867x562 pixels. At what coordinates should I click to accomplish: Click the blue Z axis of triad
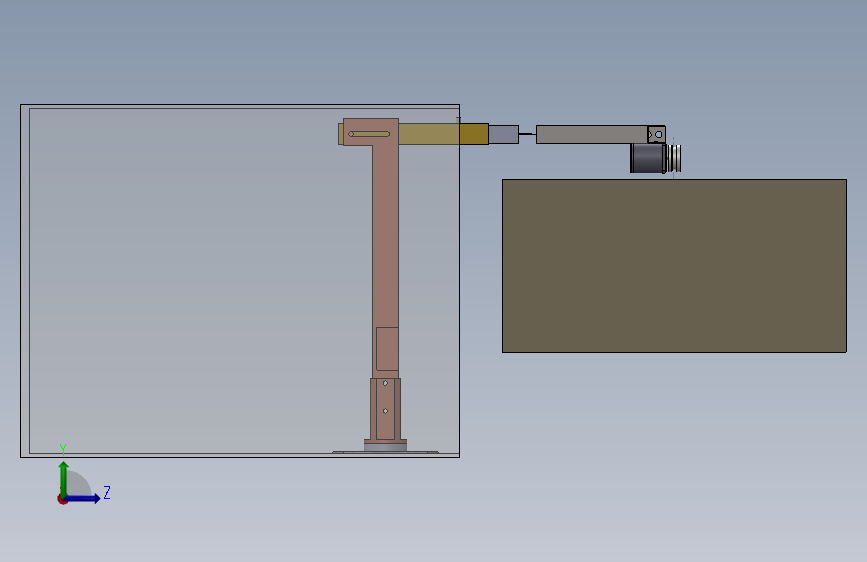(x=84, y=498)
